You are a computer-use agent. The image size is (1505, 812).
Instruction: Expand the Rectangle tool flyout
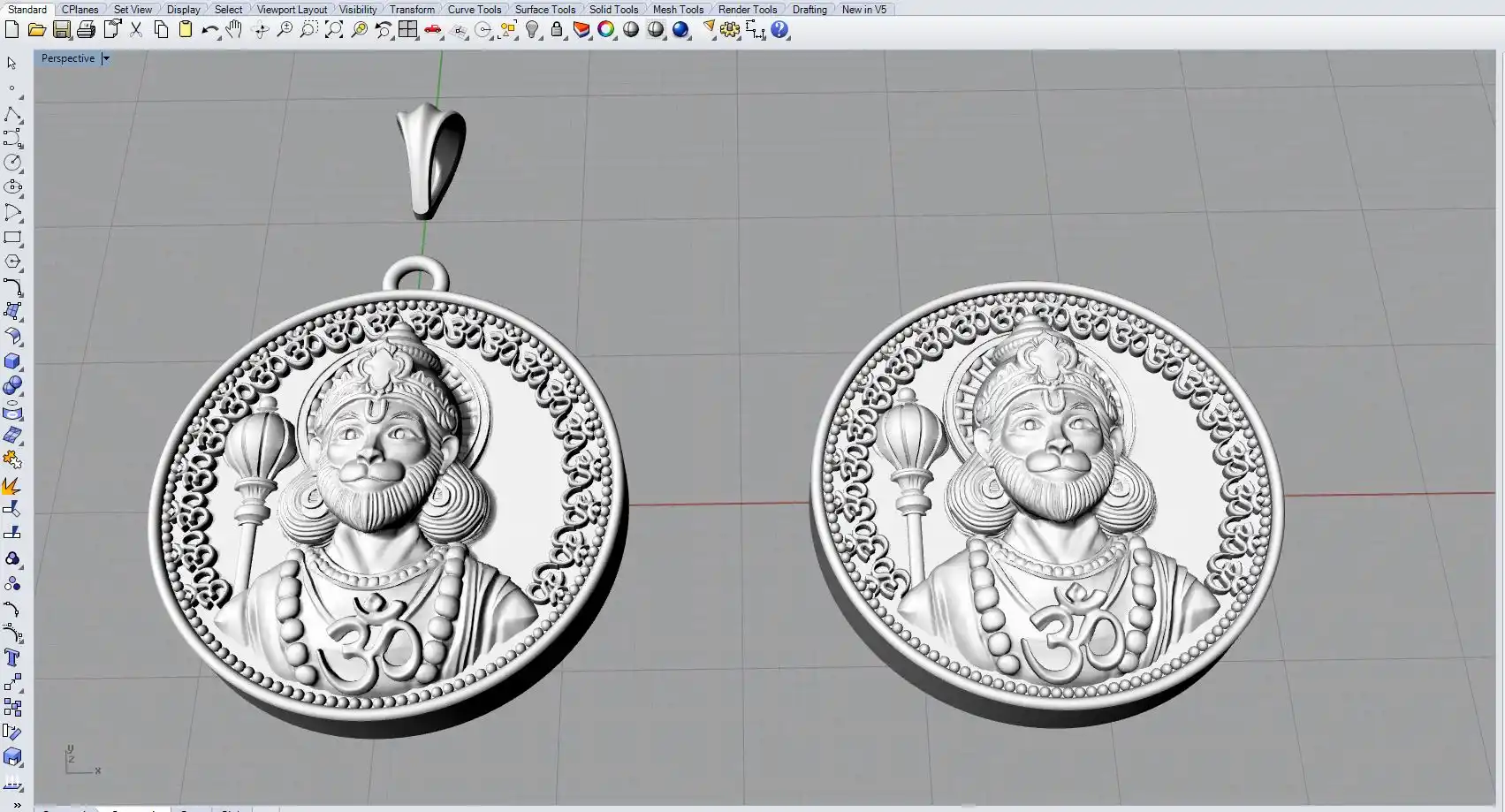[x=12, y=238]
